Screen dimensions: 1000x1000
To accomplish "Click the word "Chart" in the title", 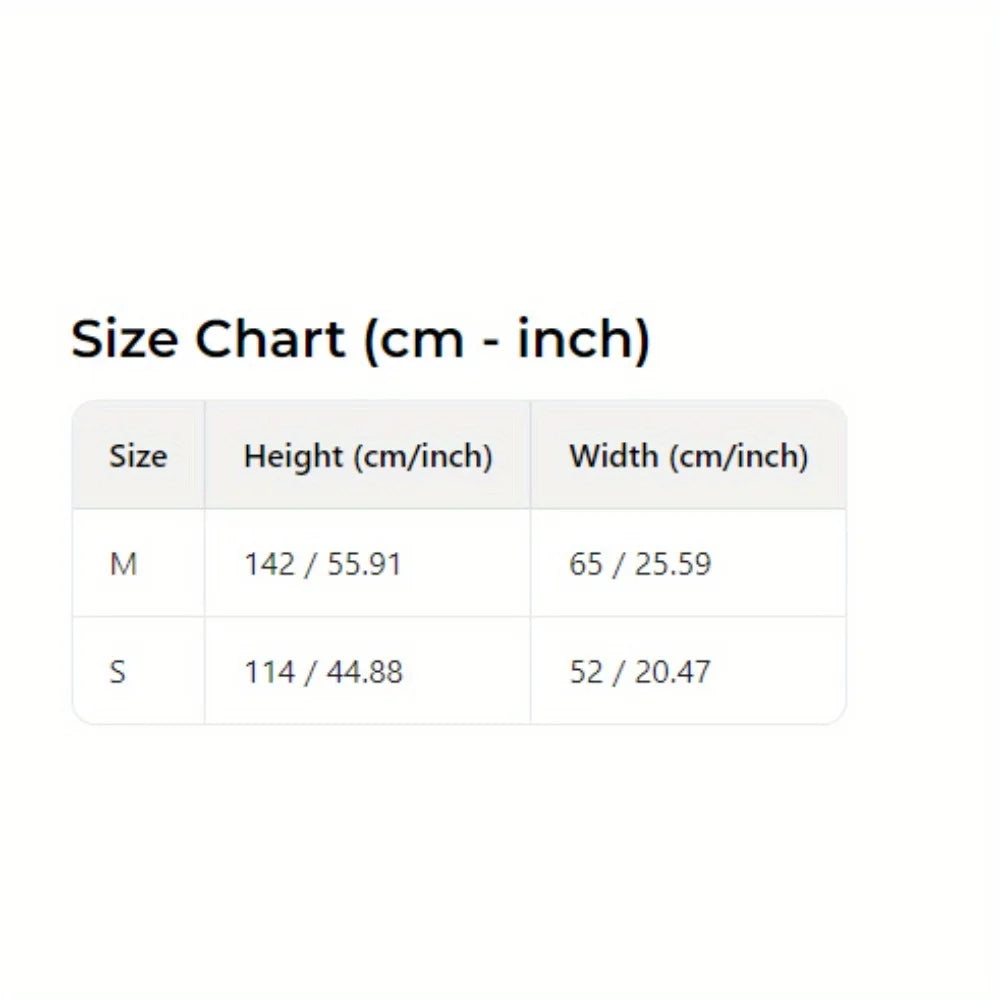I will (269, 340).
